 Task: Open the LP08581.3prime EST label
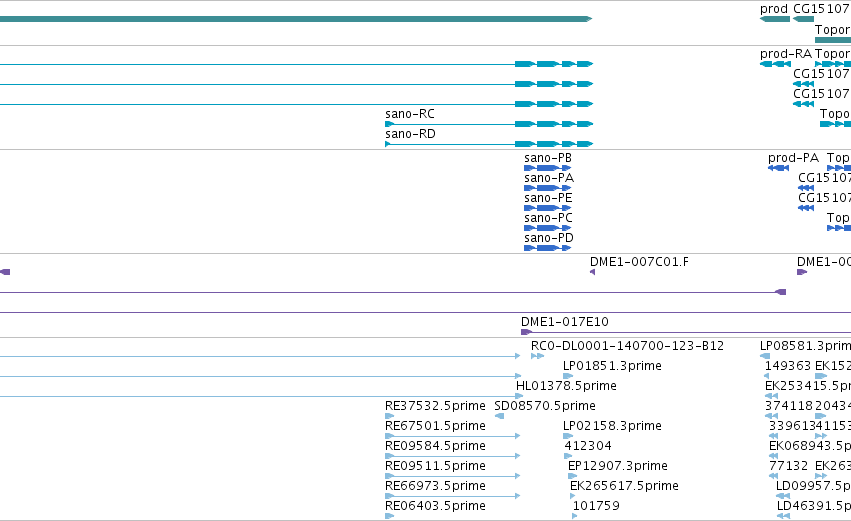(x=805, y=346)
